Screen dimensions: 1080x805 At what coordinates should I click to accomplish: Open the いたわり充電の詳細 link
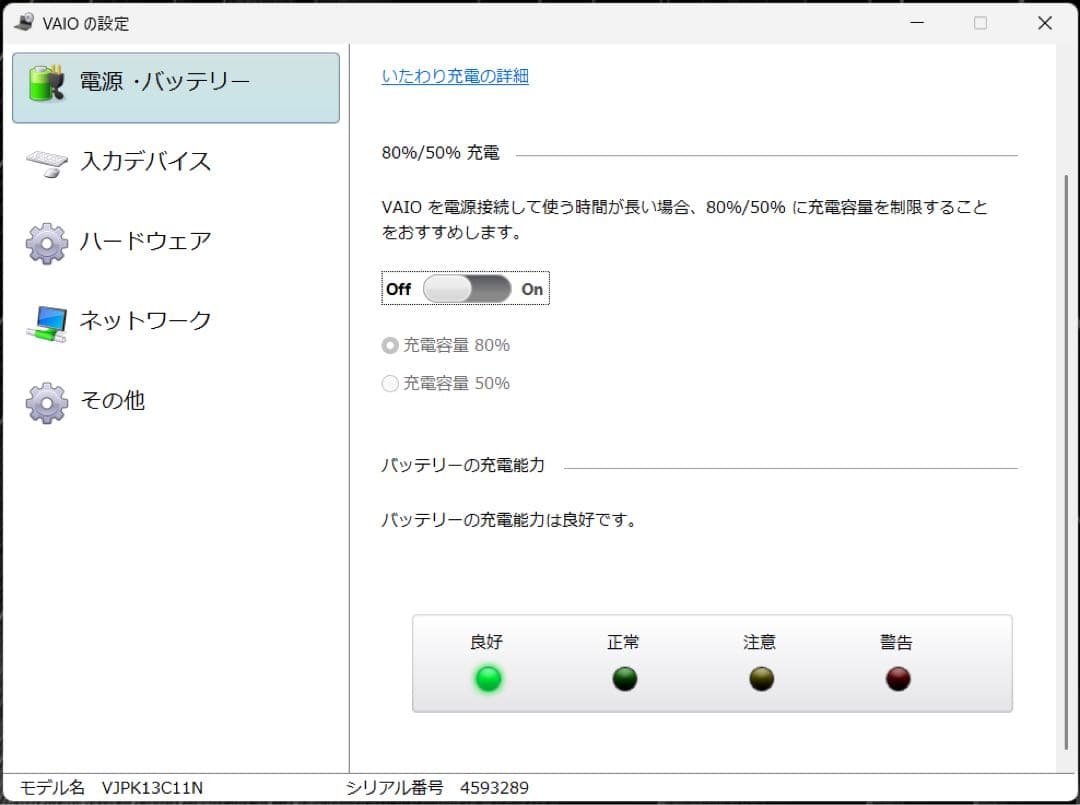pyautogui.click(x=455, y=75)
